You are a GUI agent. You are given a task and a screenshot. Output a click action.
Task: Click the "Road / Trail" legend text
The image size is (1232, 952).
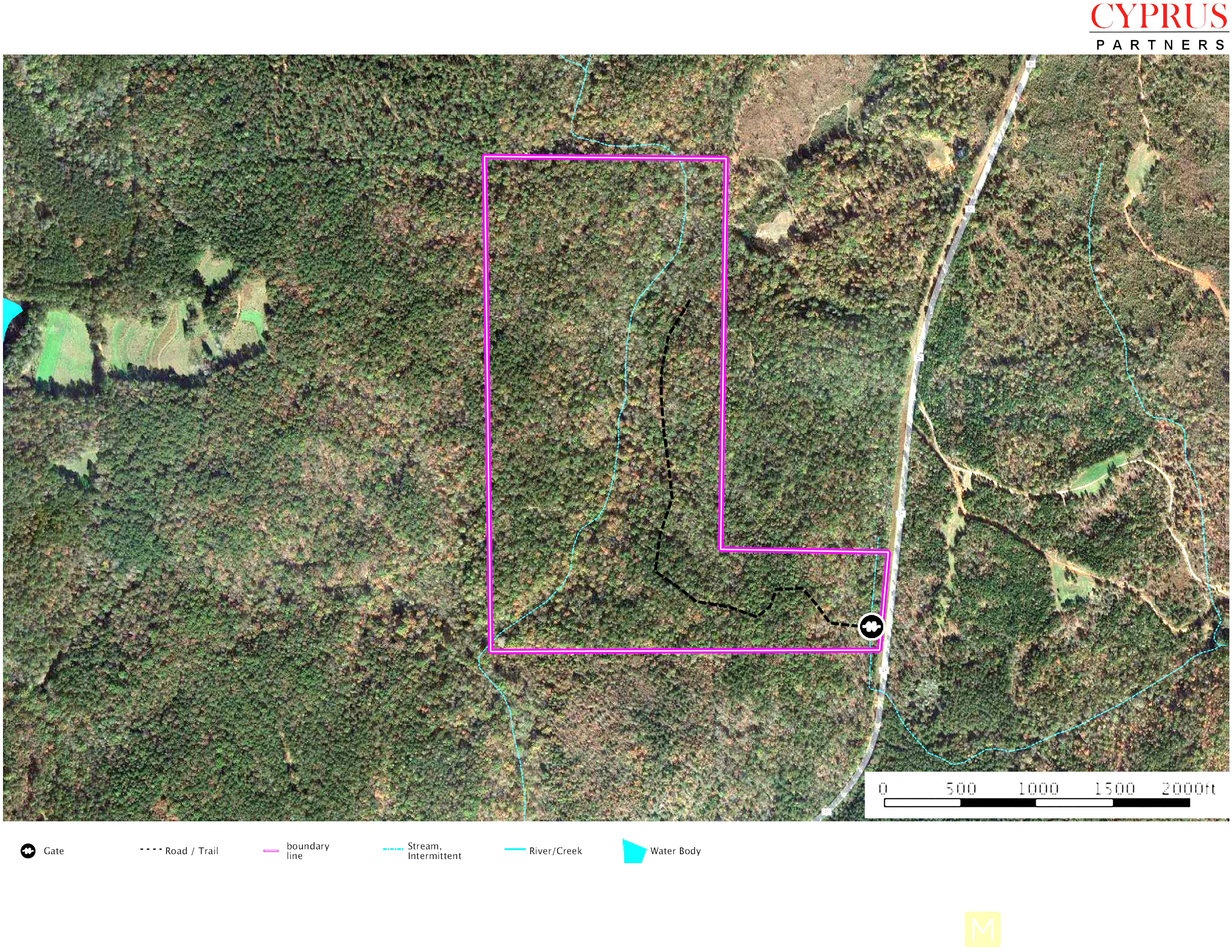191,850
